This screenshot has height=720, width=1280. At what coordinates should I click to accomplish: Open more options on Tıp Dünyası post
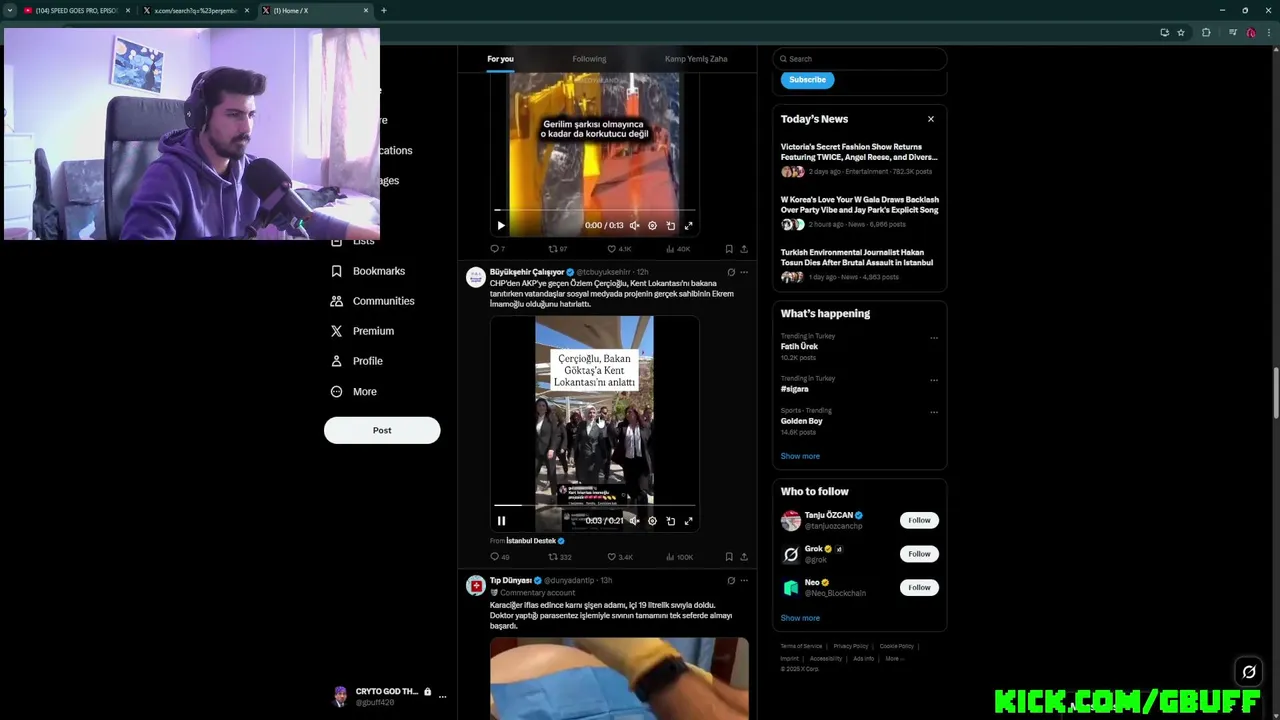click(x=743, y=580)
